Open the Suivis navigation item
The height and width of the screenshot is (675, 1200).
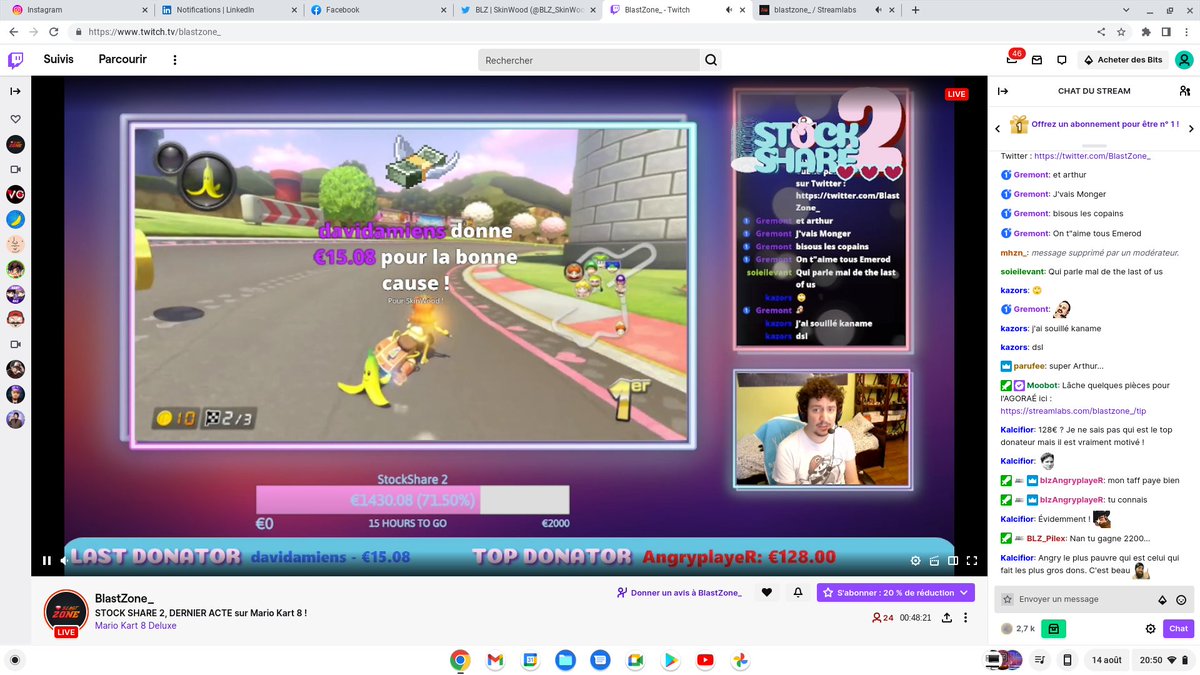[x=58, y=60]
